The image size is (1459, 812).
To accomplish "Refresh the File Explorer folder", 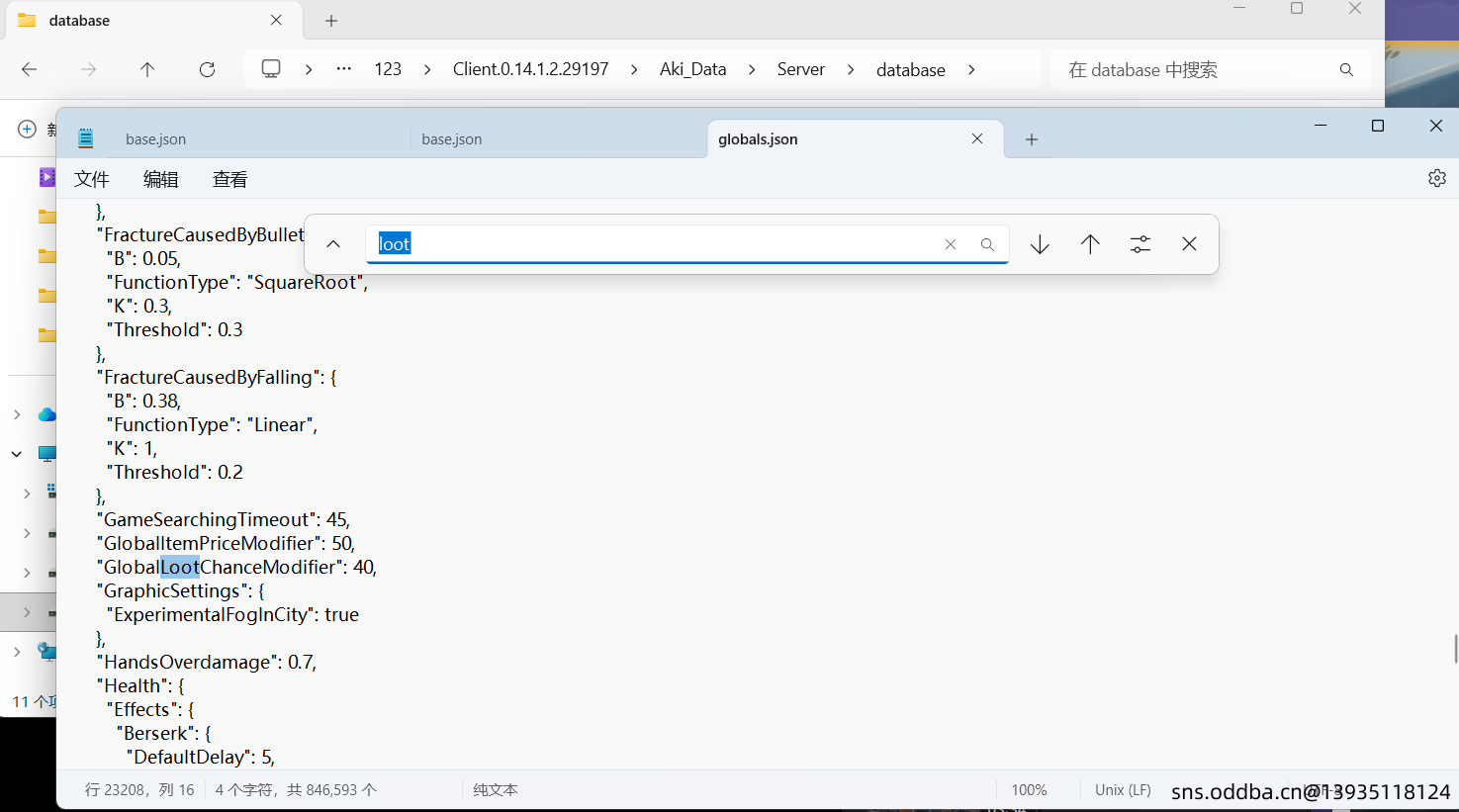I will point(207,69).
